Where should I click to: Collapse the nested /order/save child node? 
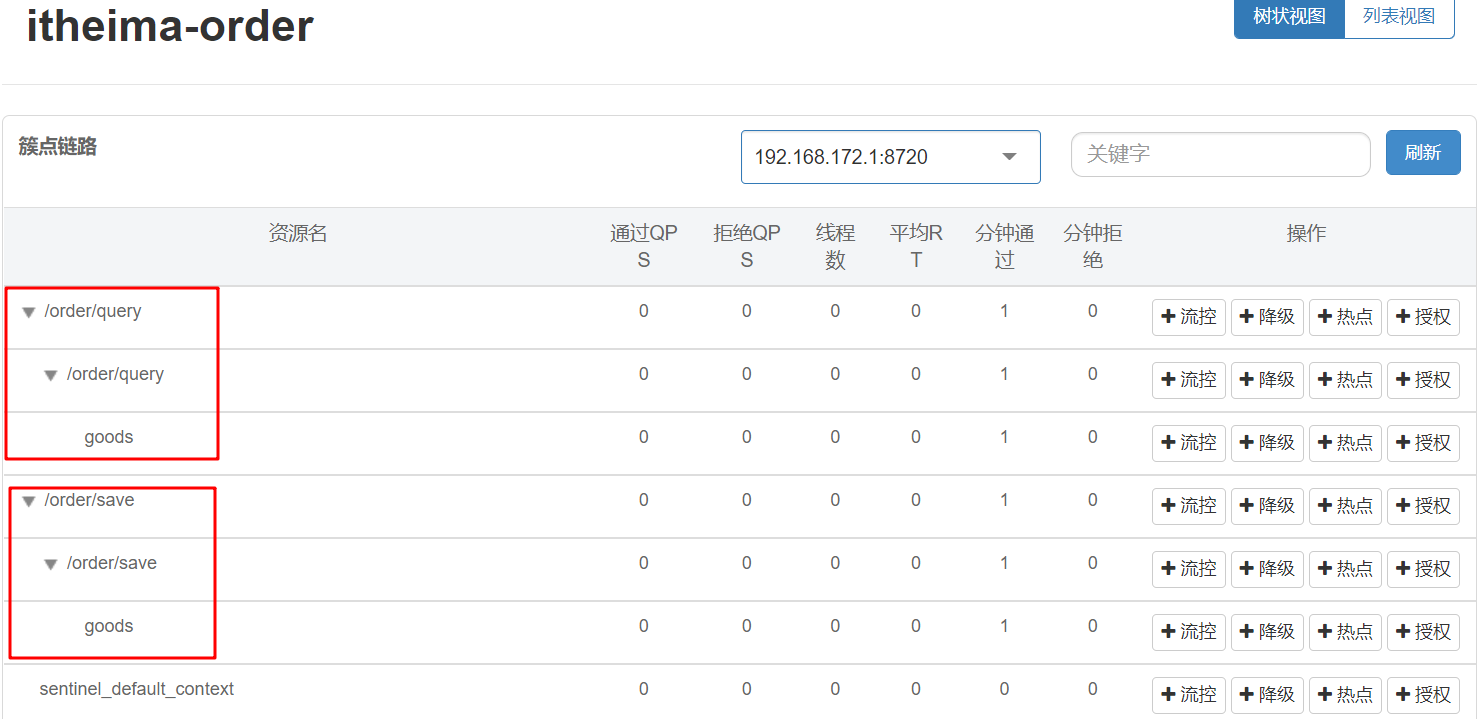point(51,564)
